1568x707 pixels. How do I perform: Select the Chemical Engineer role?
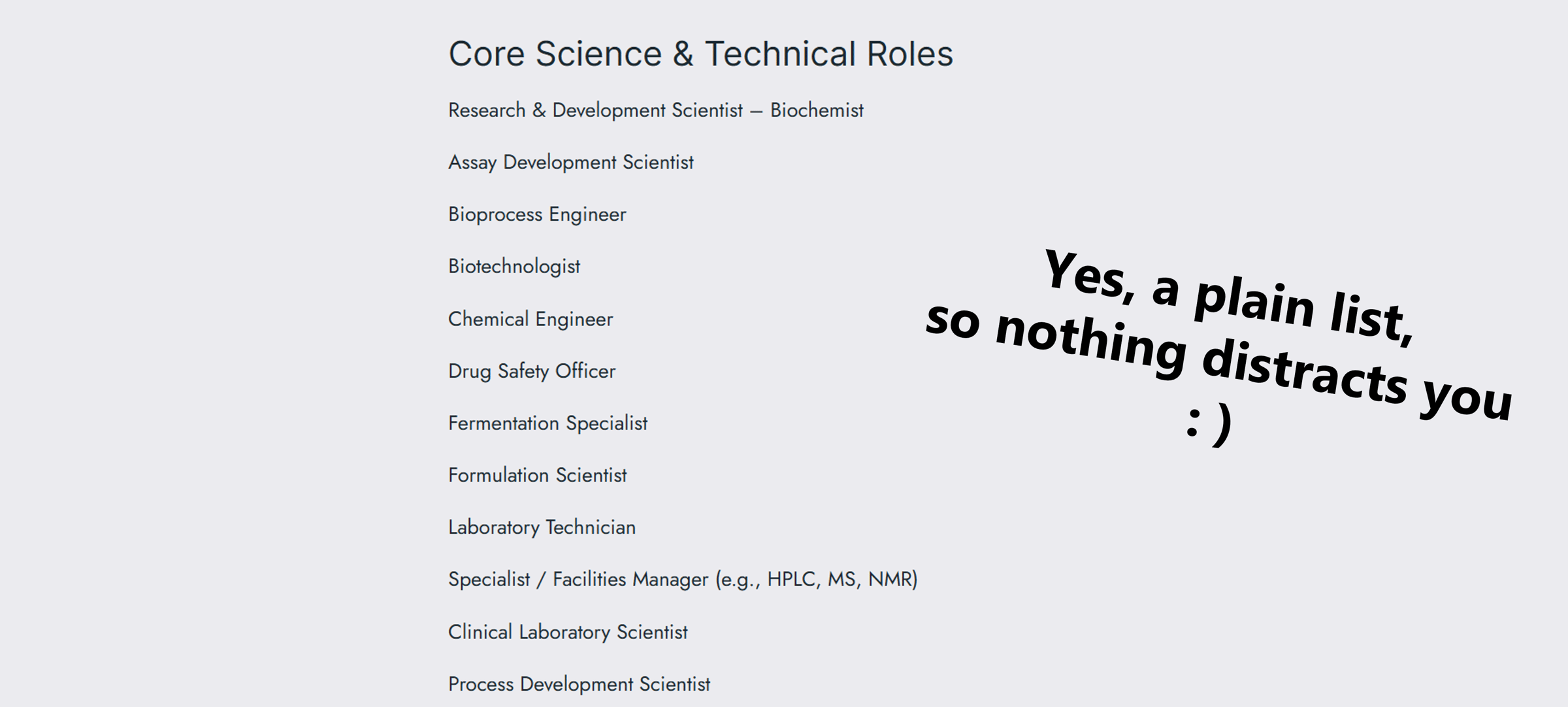(531, 319)
